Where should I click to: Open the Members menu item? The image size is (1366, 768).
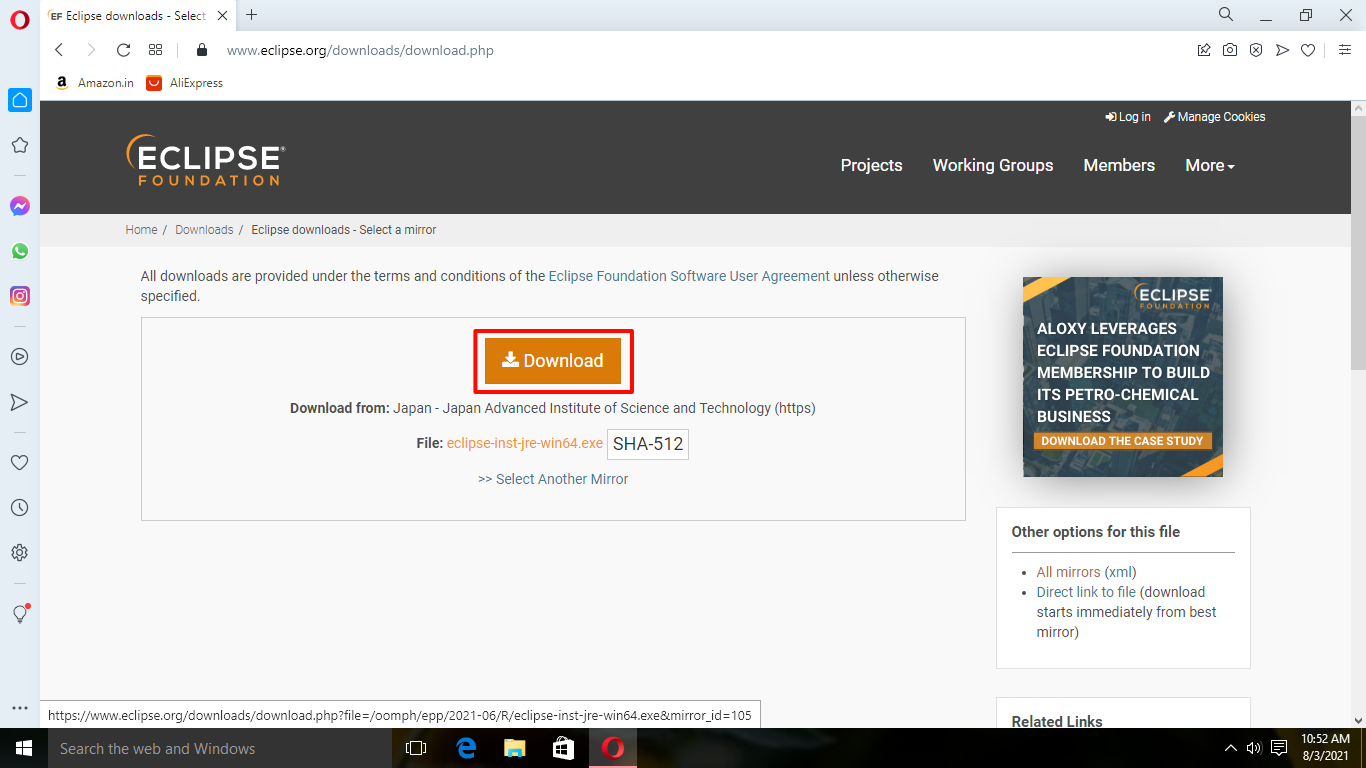tap(1119, 165)
